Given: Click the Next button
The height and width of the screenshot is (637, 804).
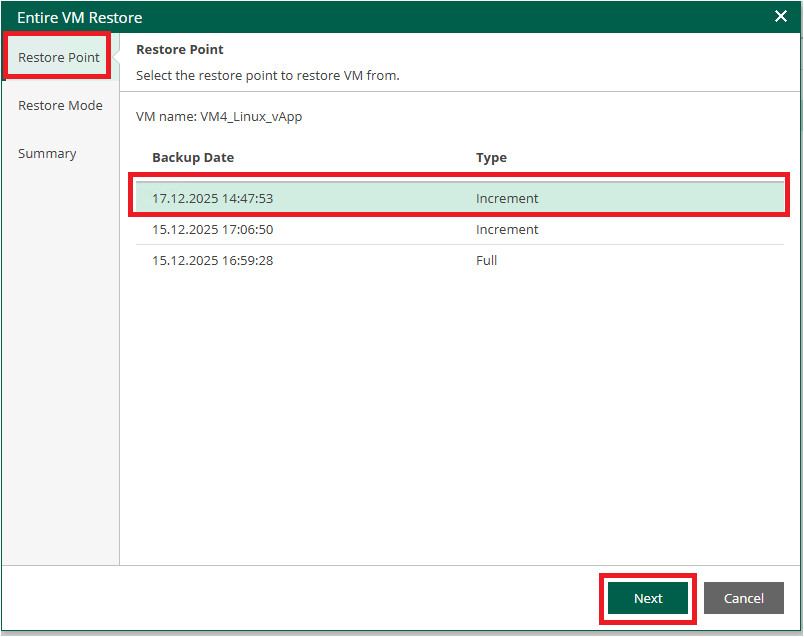Looking at the screenshot, I should click(648, 598).
